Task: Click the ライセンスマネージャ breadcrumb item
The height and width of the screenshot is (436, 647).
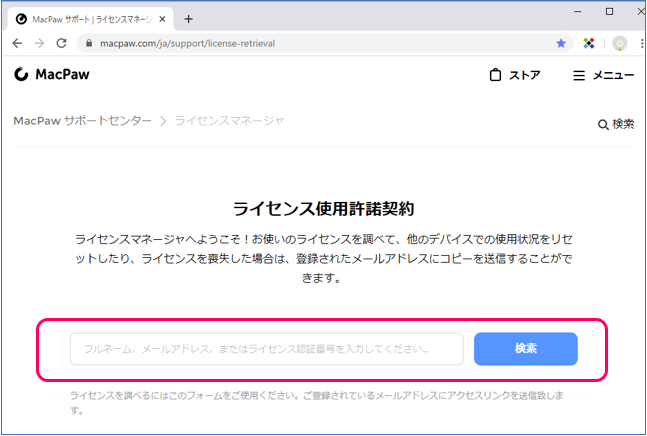Action: point(229,121)
